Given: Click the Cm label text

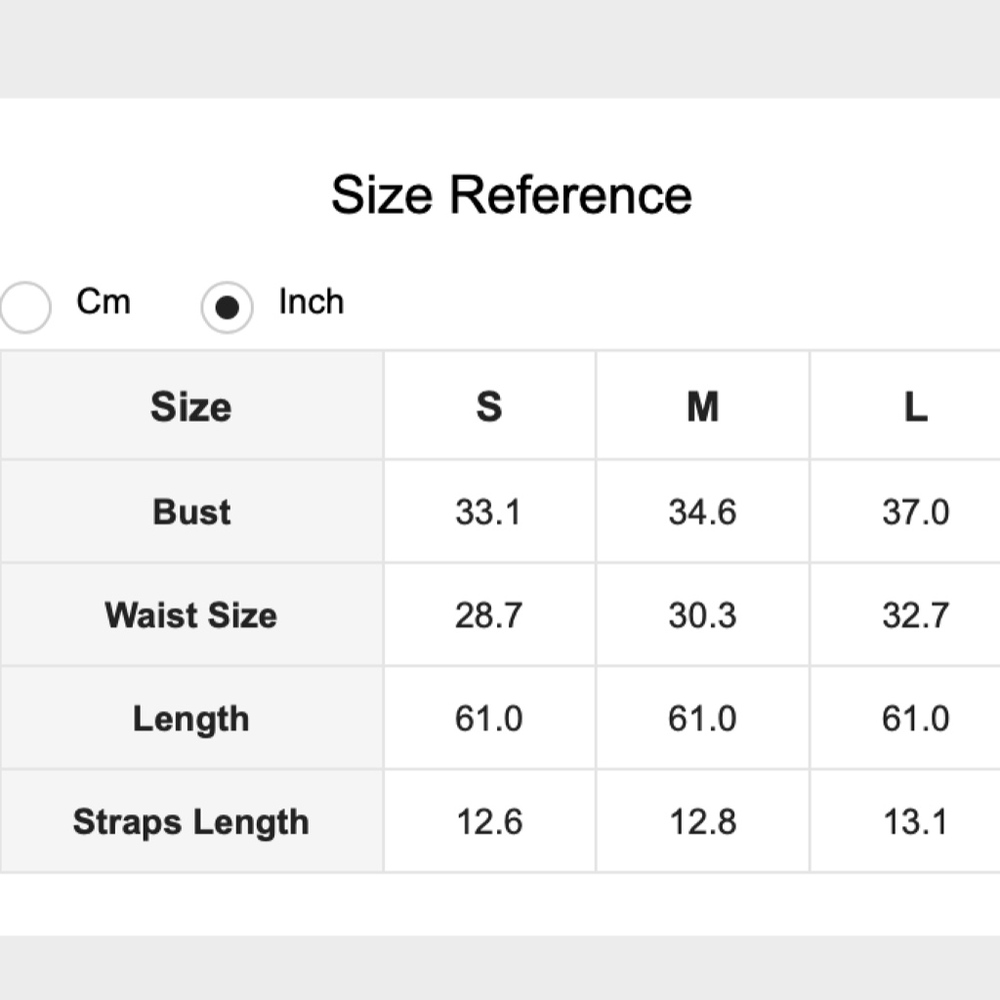Looking at the screenshot, I should [x=103, y=301].
